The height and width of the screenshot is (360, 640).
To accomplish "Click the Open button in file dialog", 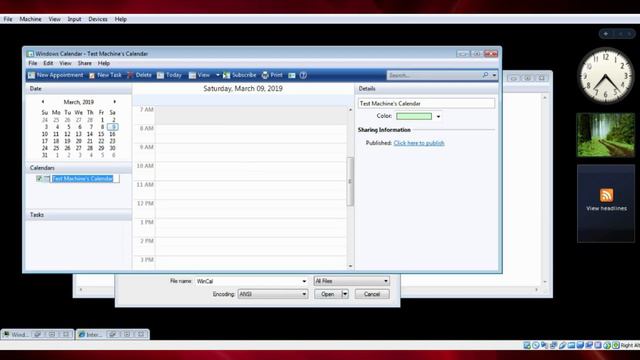I will coord(328,294).
